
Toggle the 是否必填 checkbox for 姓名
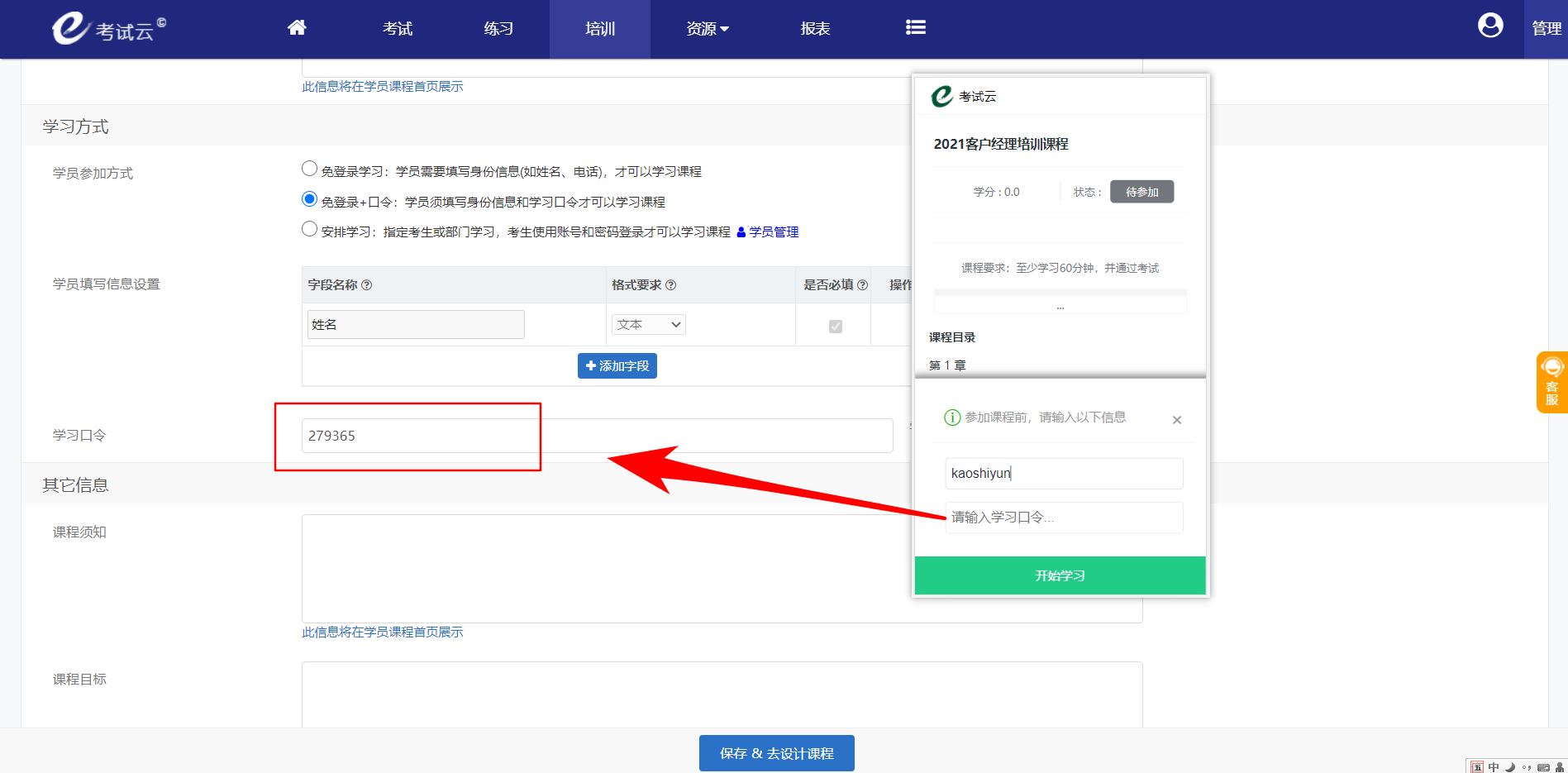(x=835, y=326)
